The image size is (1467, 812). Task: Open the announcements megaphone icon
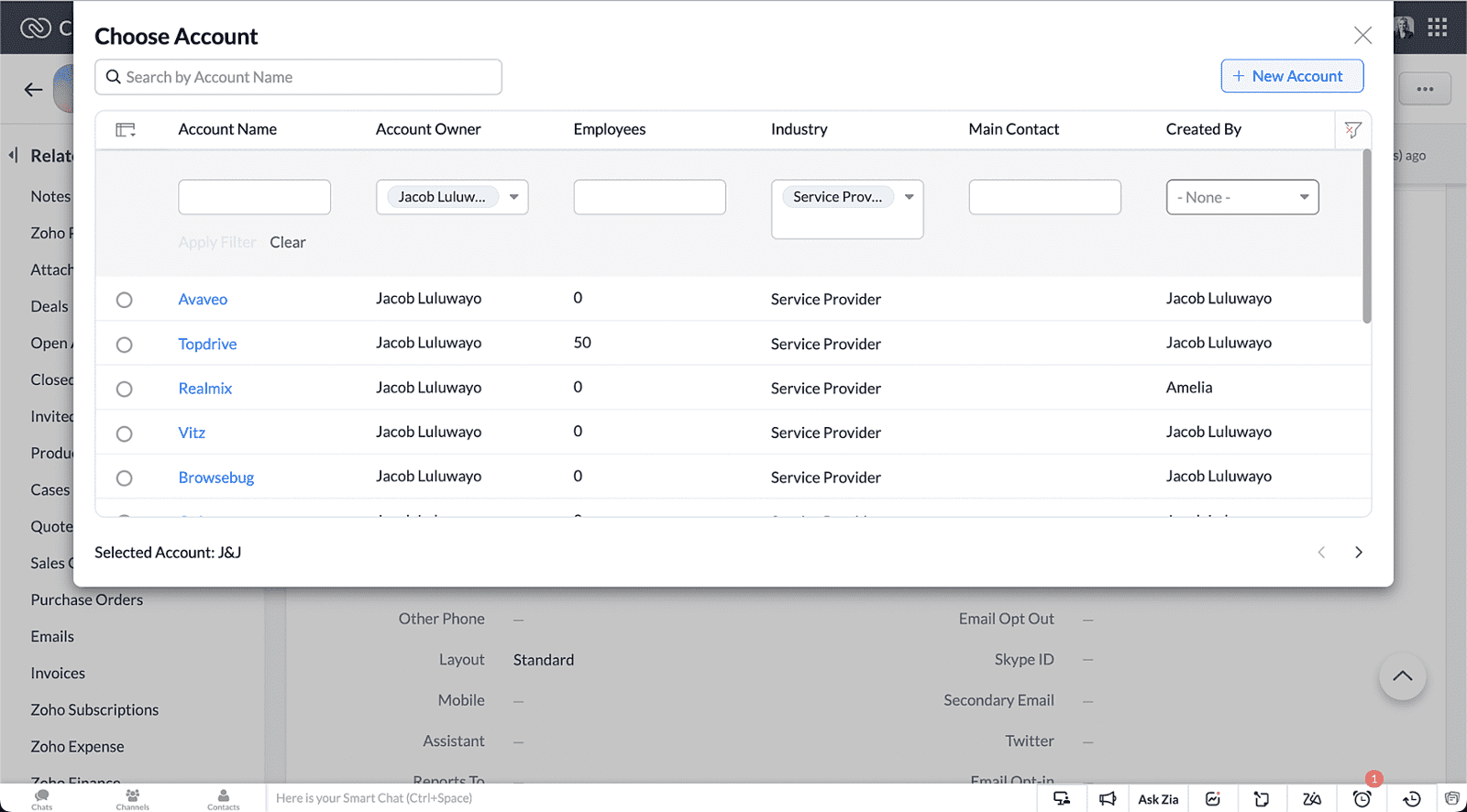click(1108, 798)
